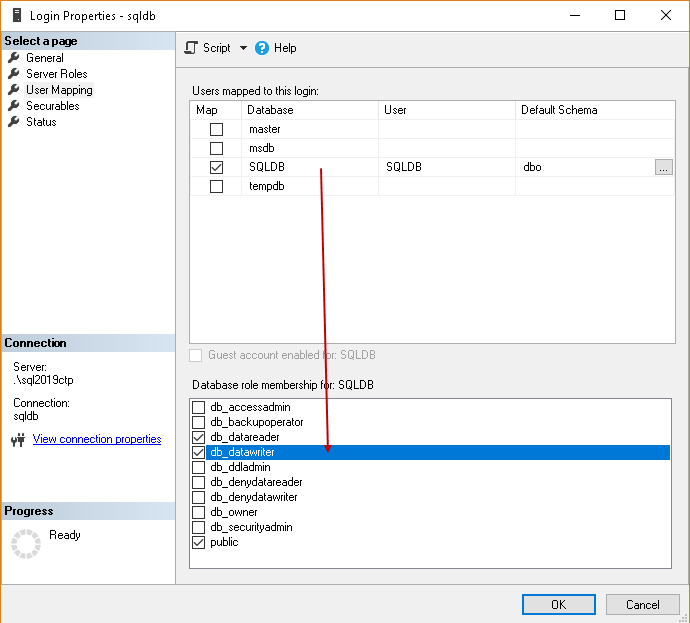Open the Status page
Viewport: 690px width, 623px height.
click(41, 121)
